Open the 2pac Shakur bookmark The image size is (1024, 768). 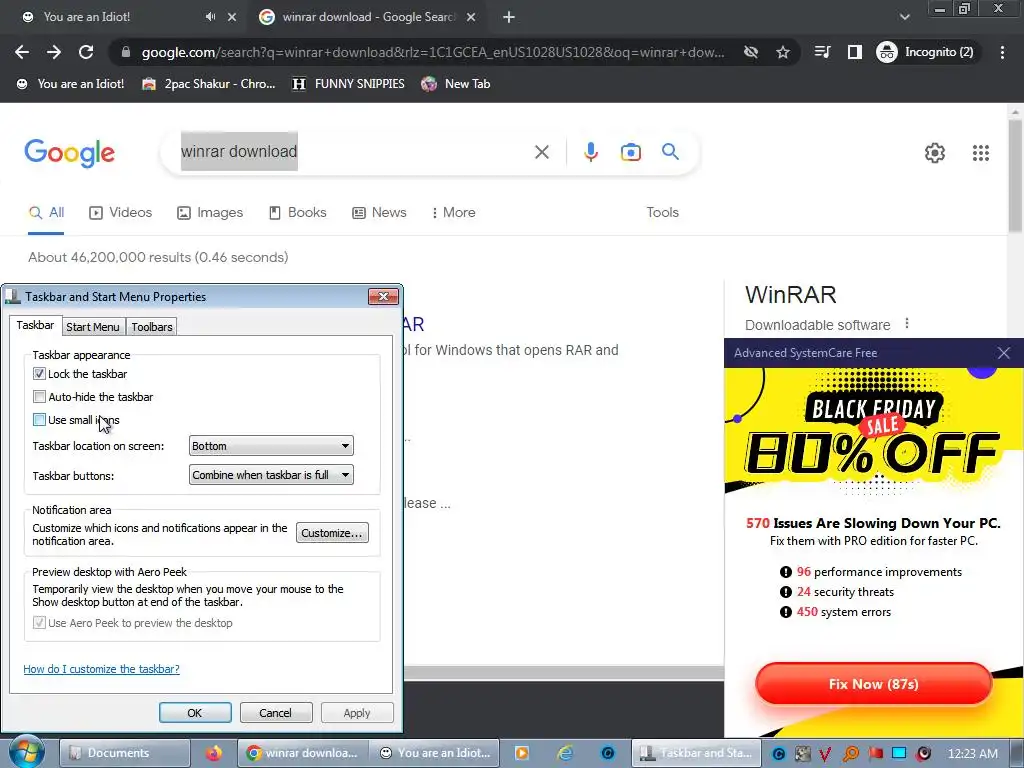pyautogui.click(x=209, y=84)
